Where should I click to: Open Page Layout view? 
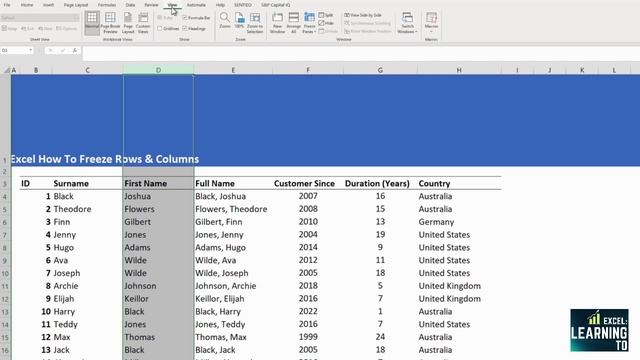point(128,23)
